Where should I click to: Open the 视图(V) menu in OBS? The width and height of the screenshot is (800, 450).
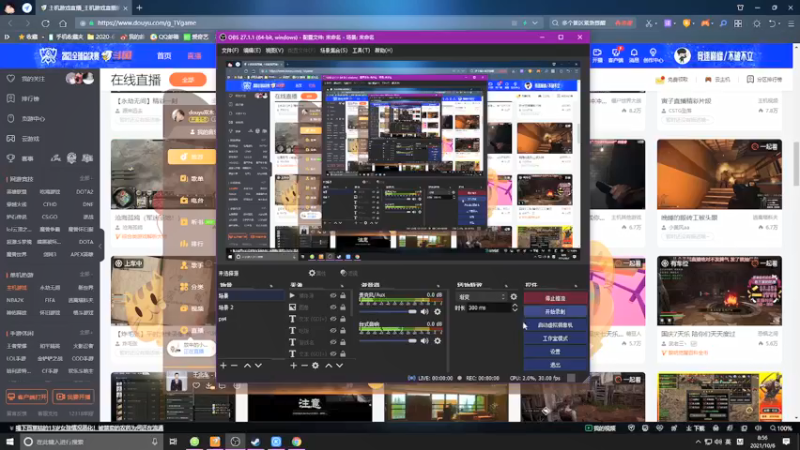click(274, 51)
